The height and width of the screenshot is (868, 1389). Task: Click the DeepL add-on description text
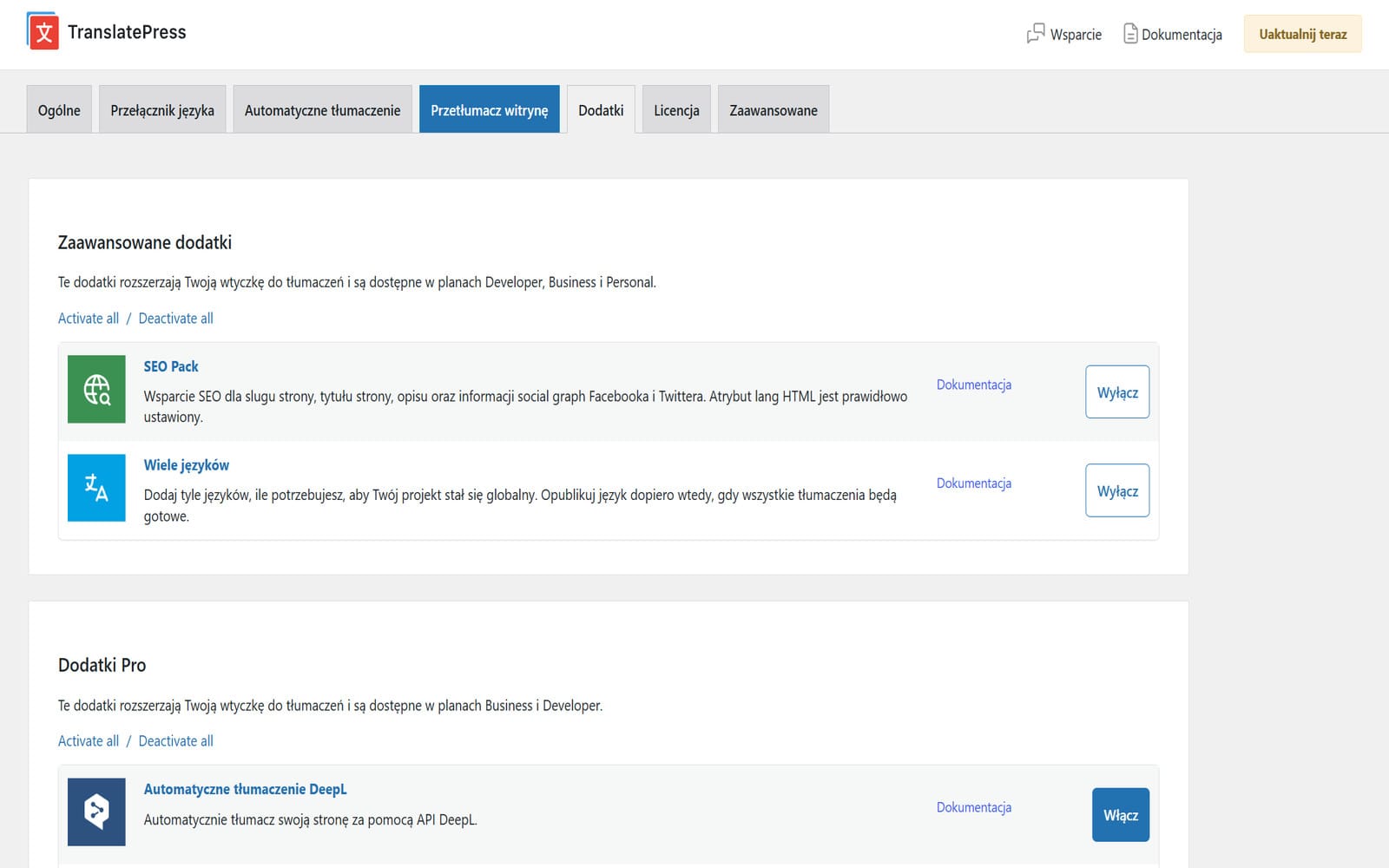(311, 819)
